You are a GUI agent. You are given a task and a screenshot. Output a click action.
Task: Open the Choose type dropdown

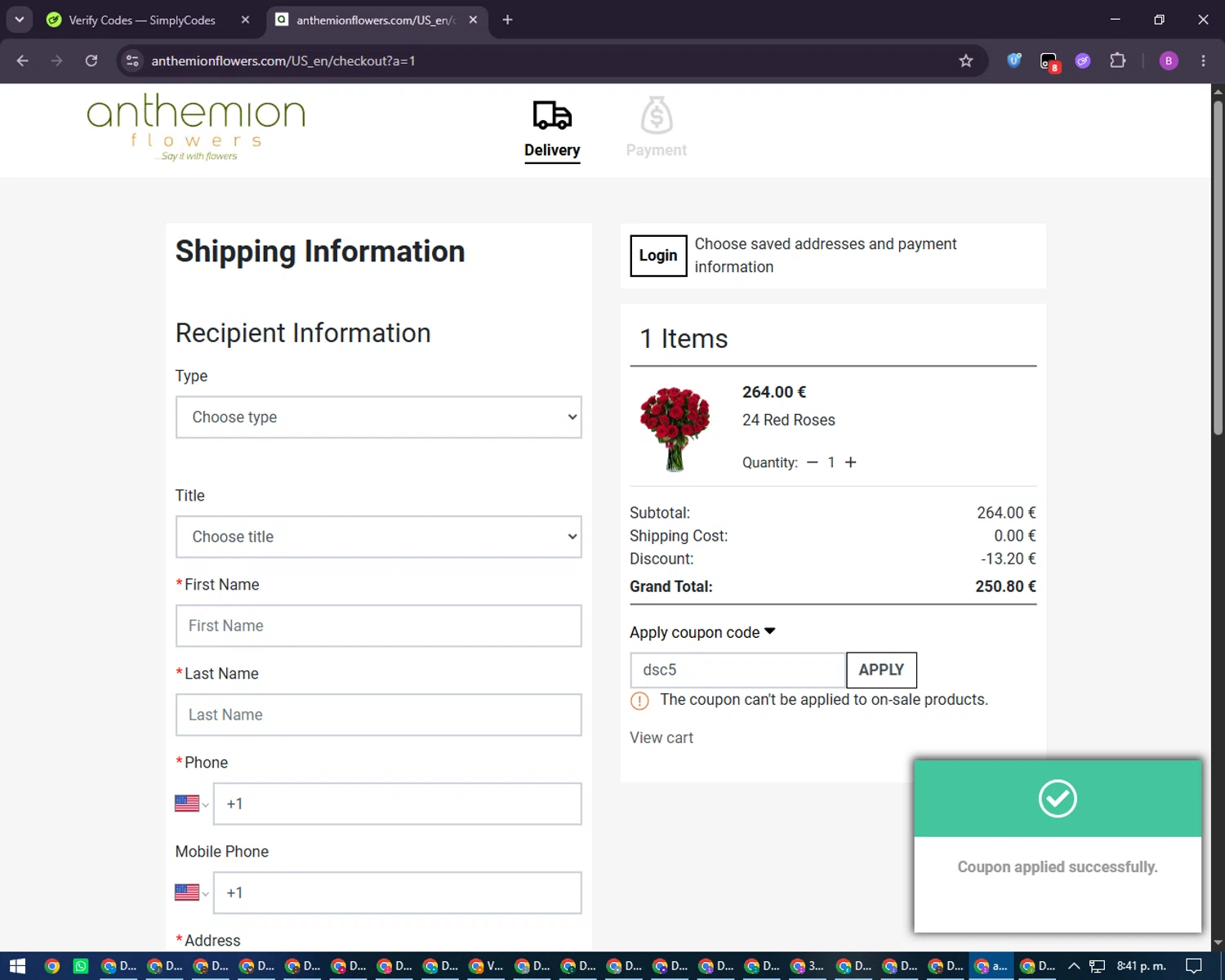tap(379, 417)
